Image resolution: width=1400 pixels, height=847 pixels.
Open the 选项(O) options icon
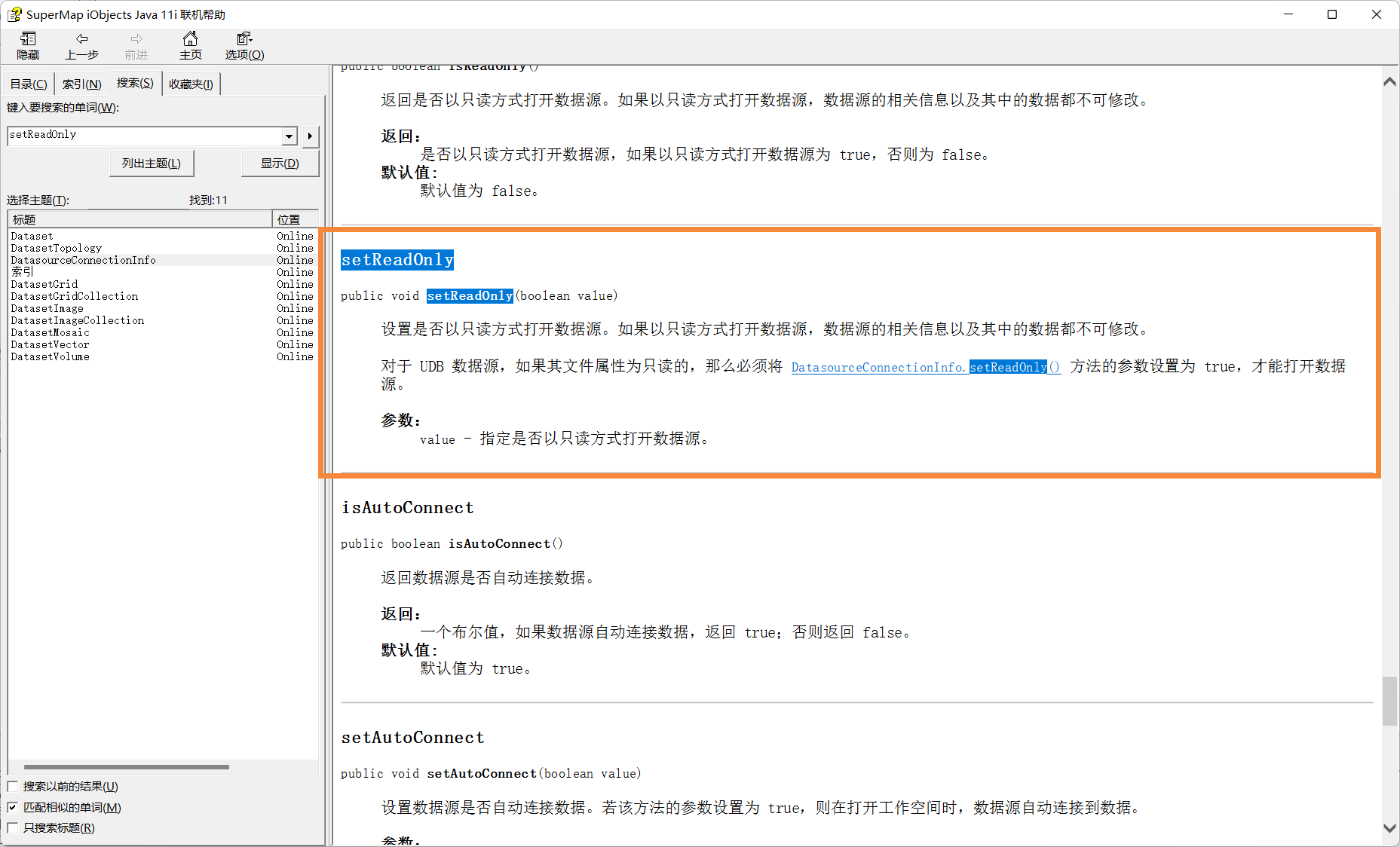(244, 46)
